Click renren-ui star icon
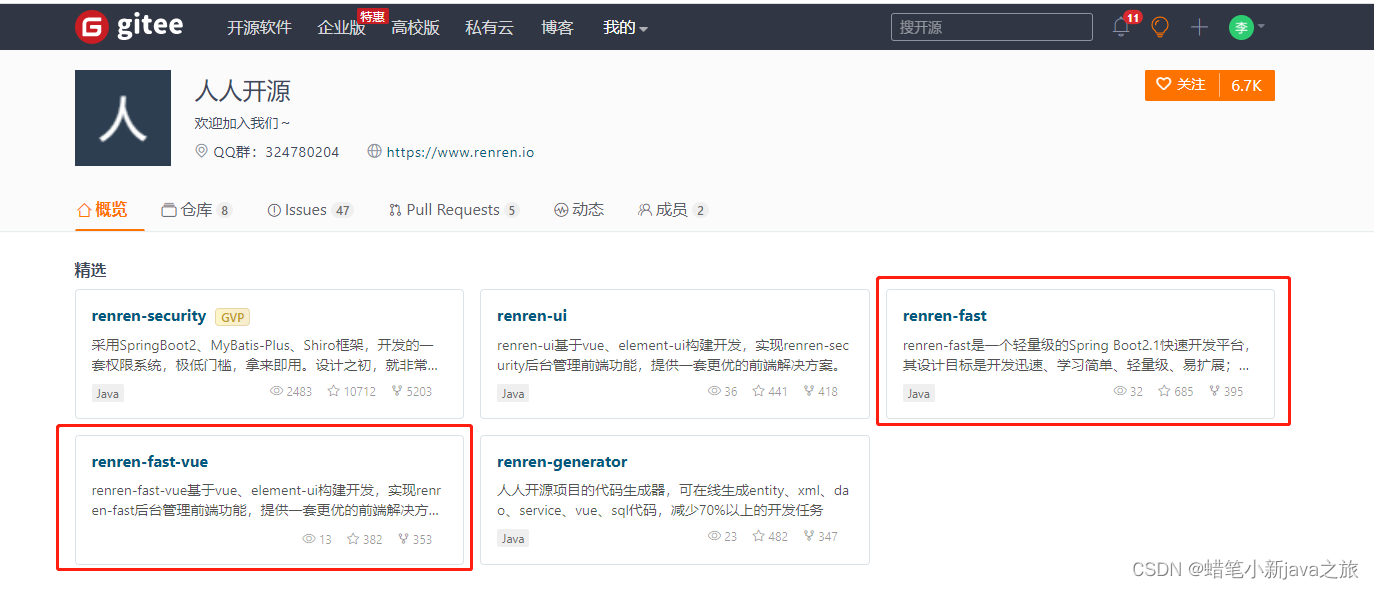This screenshot has height=589, width=1374. (x=759, y=391)
